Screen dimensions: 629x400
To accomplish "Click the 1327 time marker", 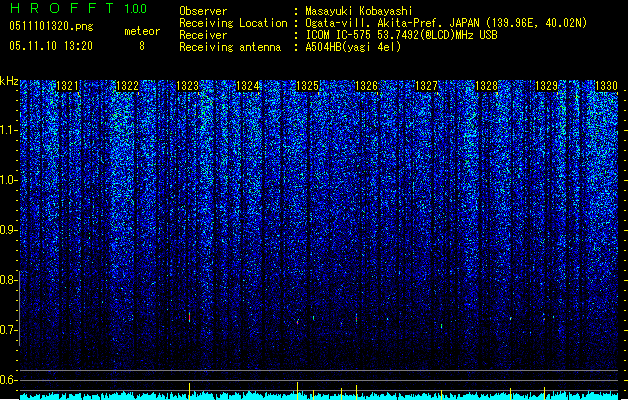I will point(426,86).
